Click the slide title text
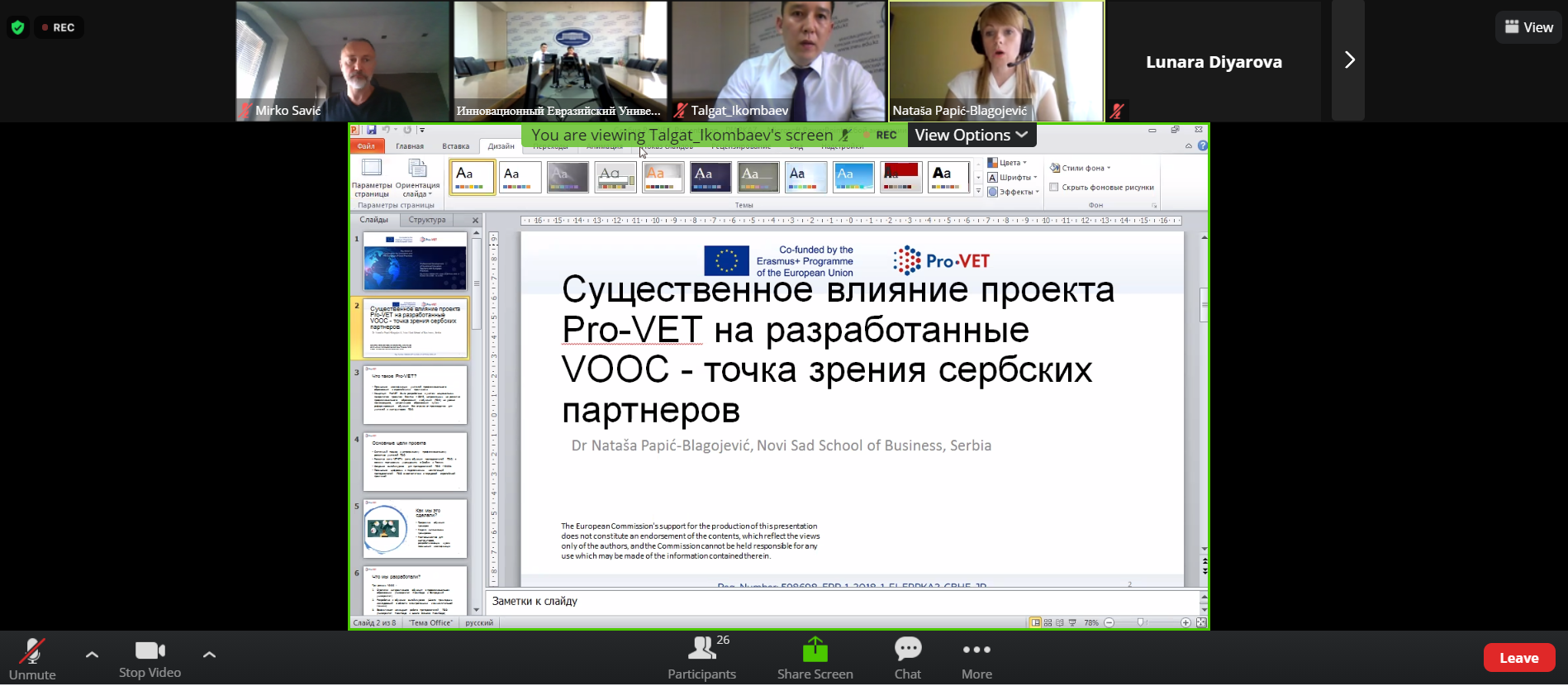This screenshot has height=686, width=1568. coord(838,350)
